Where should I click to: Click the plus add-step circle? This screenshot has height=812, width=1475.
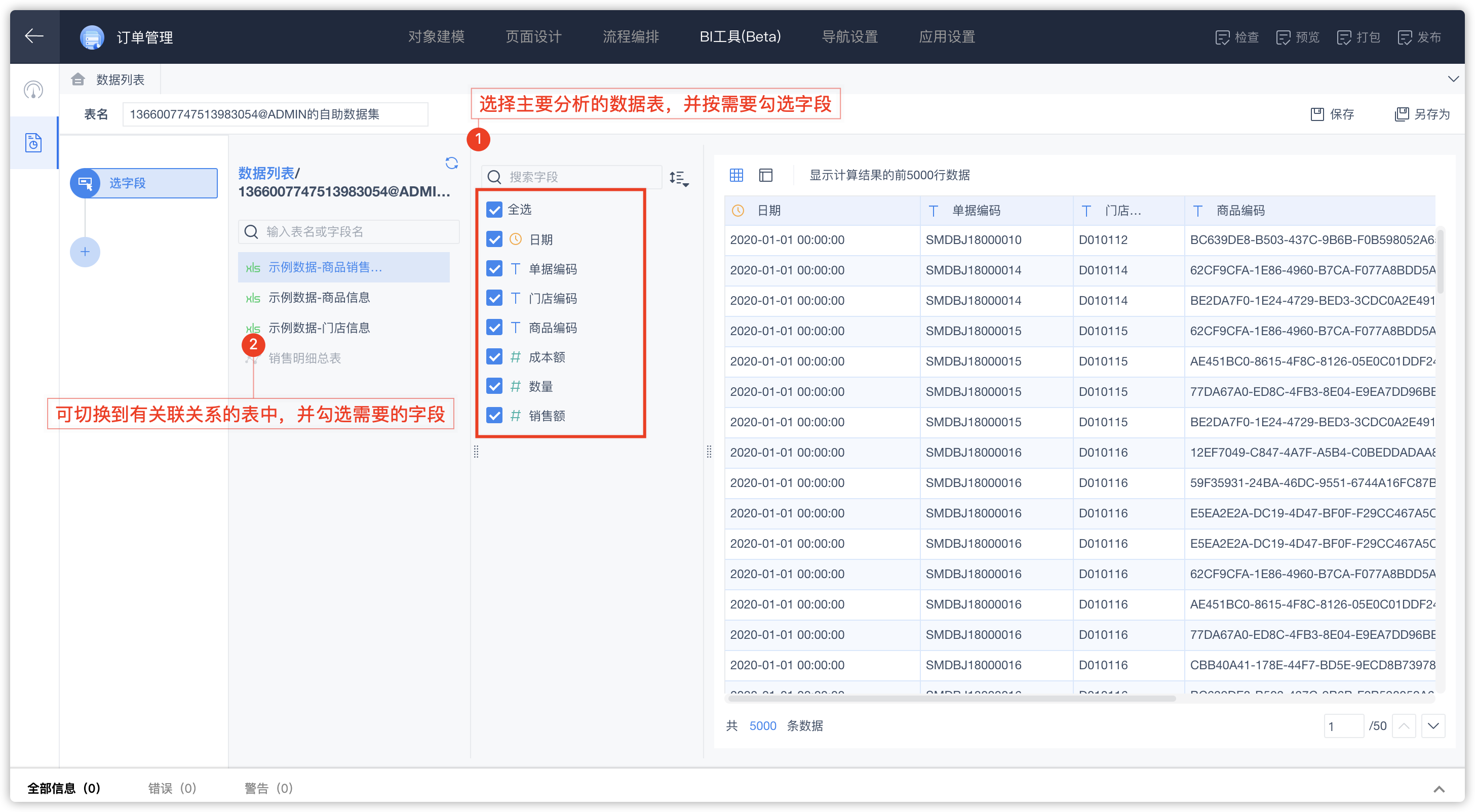click(x=85, y=252)
